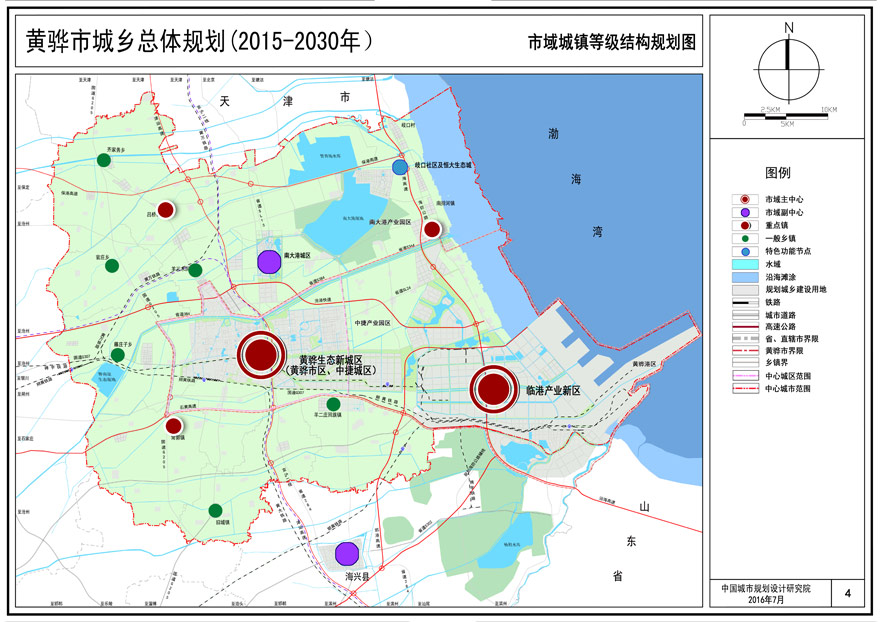Screen dimensions: 880x622
Task: Click the purple 市域副中心 legend symbol
Action: coord(745,213)
